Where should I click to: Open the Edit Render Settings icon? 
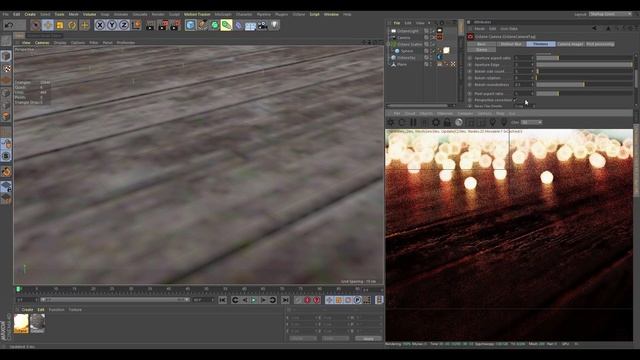(175, 25)
